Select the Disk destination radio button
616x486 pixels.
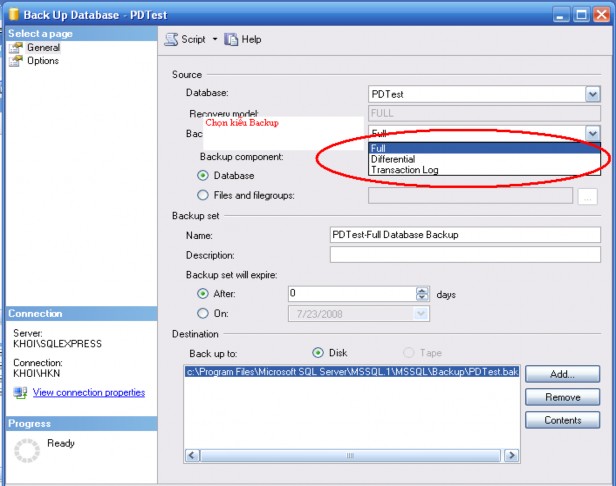(318, 353)
